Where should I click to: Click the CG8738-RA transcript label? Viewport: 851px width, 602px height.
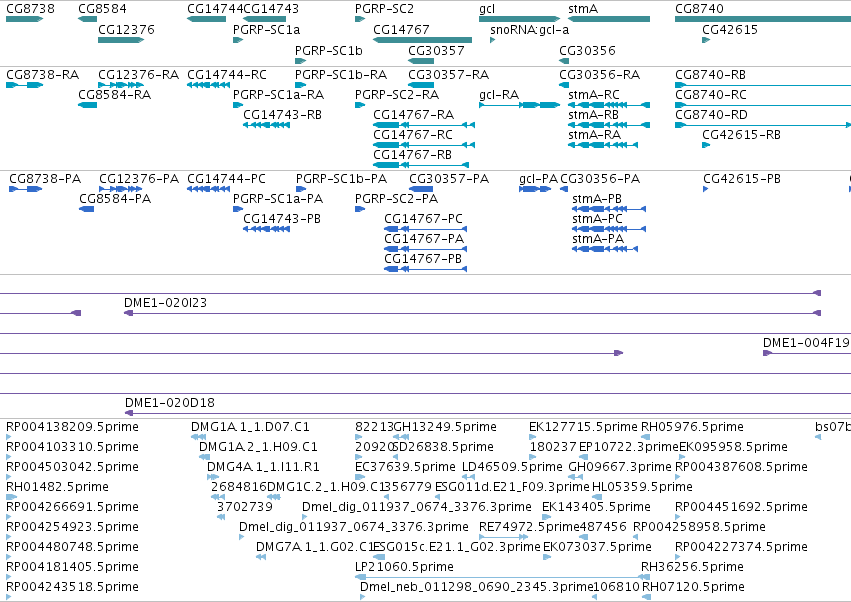point(42,74)
